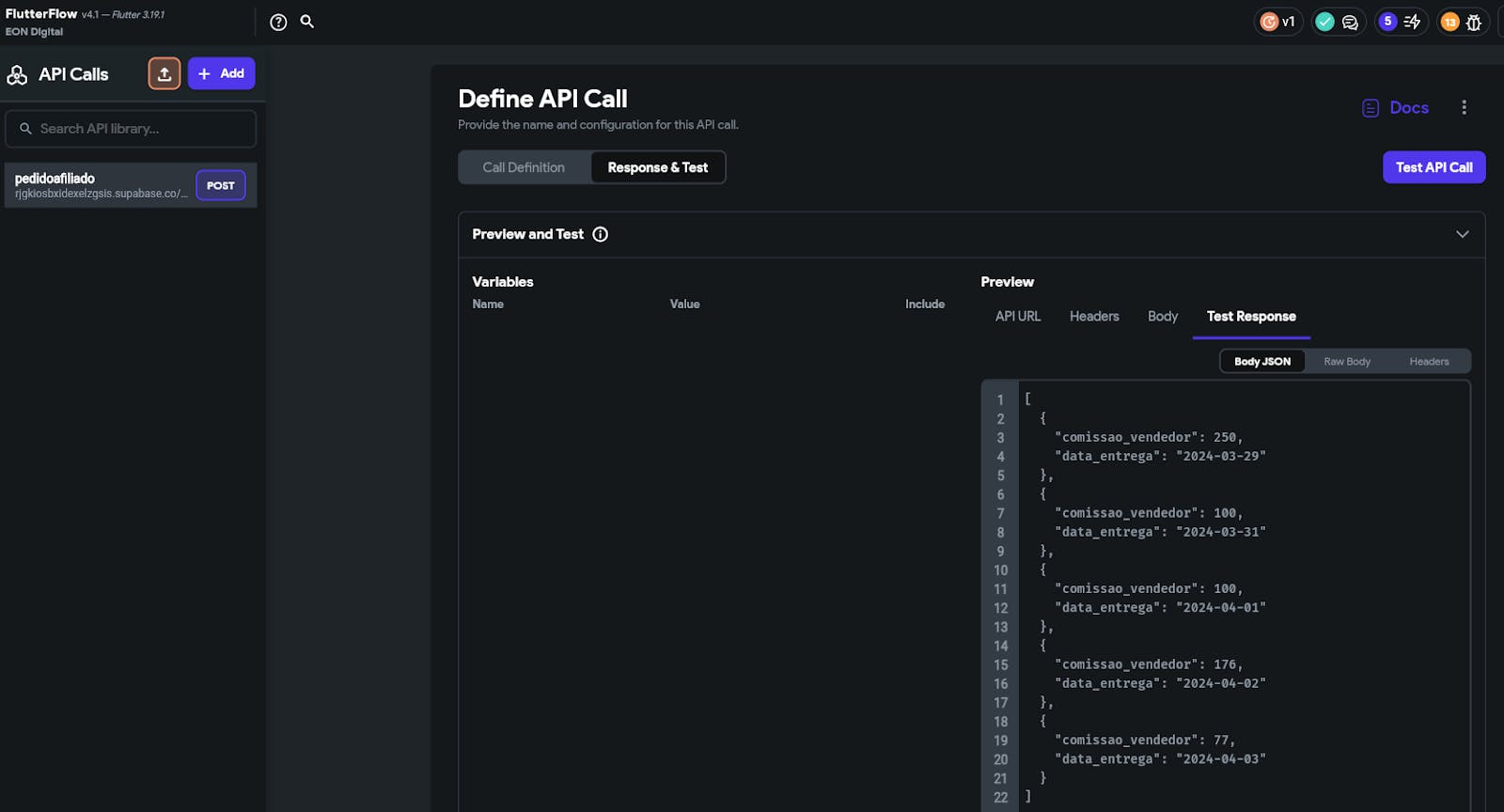Click the Preview and Test info icon
The height and width of the screenshot is (812, 1504).
pyautogui.click(x=601, y=234)
